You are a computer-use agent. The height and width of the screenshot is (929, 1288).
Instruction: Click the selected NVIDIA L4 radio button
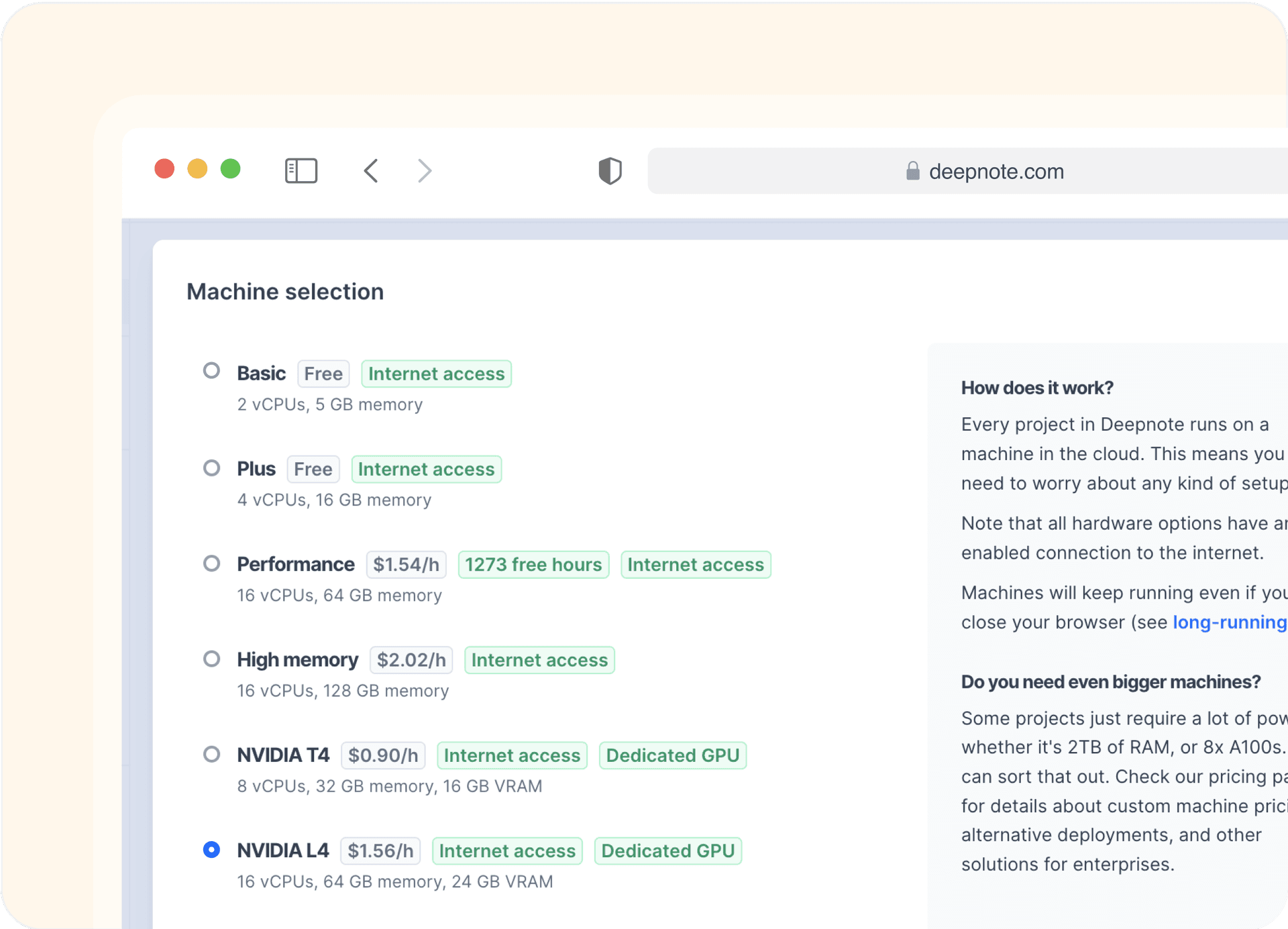pyautogui.click(x=211, y=849)
